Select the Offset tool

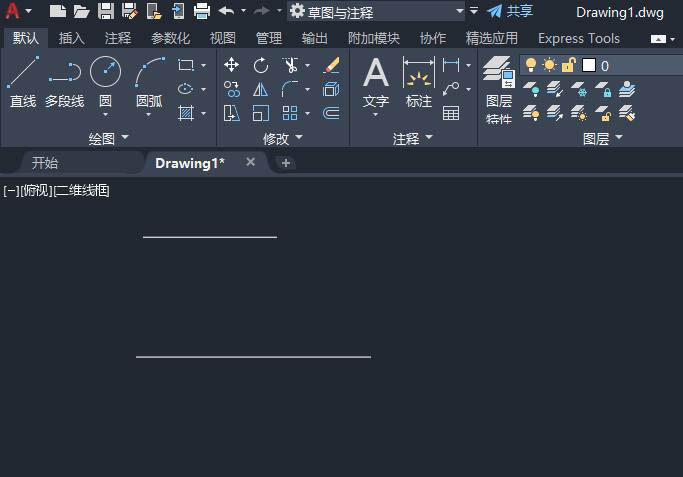point(331,113)
